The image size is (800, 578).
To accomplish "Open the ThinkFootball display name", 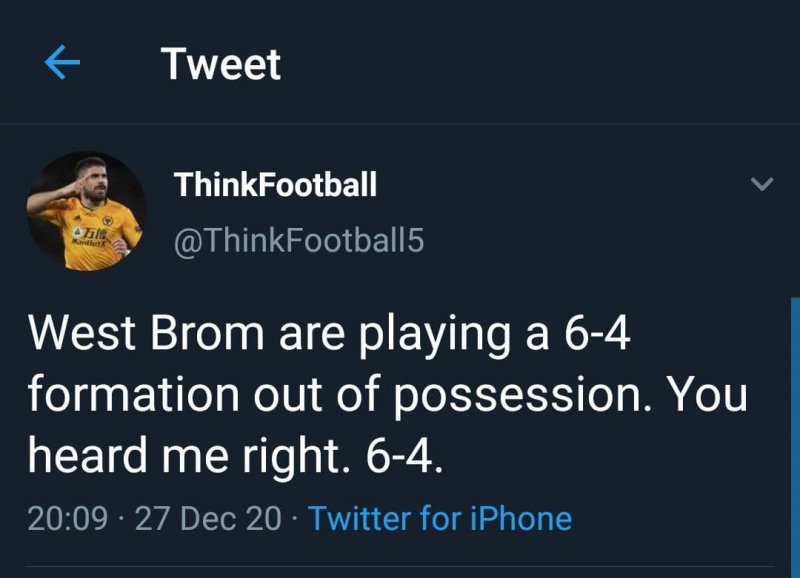I will click(x=275, y=185).
